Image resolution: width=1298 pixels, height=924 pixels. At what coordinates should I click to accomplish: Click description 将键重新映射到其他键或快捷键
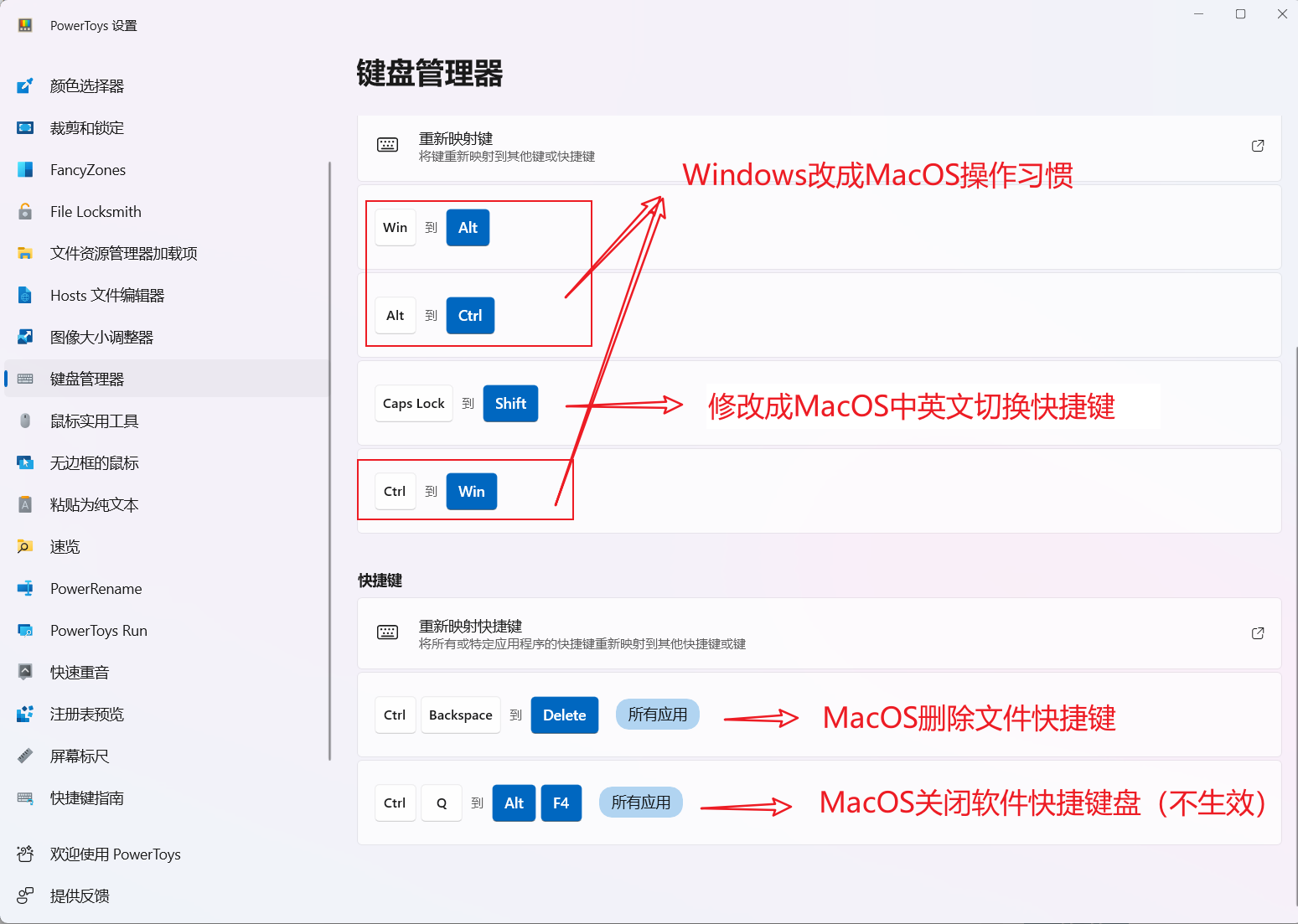[x=507, y=157]
